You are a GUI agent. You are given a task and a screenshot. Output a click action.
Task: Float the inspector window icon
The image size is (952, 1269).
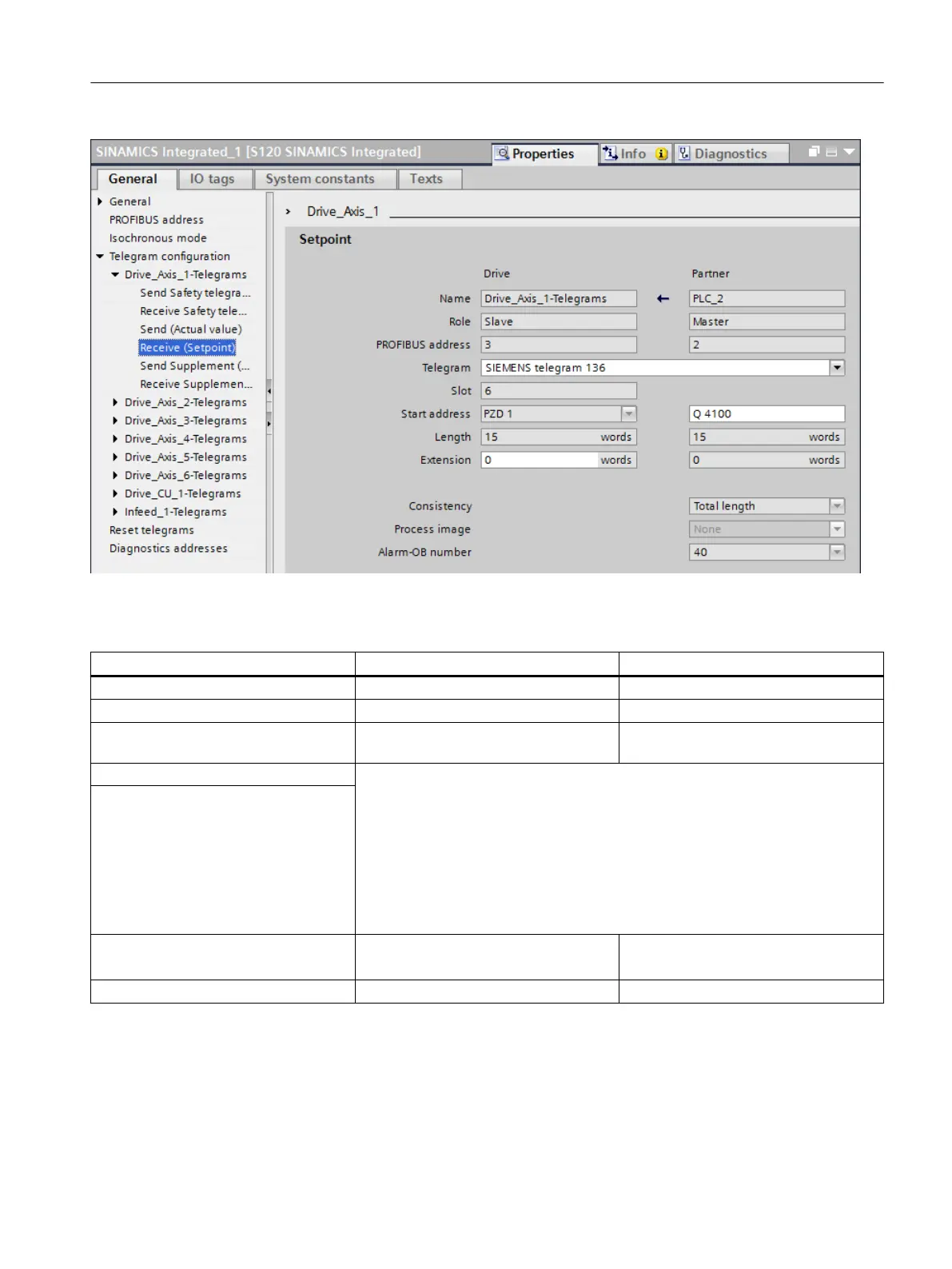pyautogui.click(x=814, y=151)
